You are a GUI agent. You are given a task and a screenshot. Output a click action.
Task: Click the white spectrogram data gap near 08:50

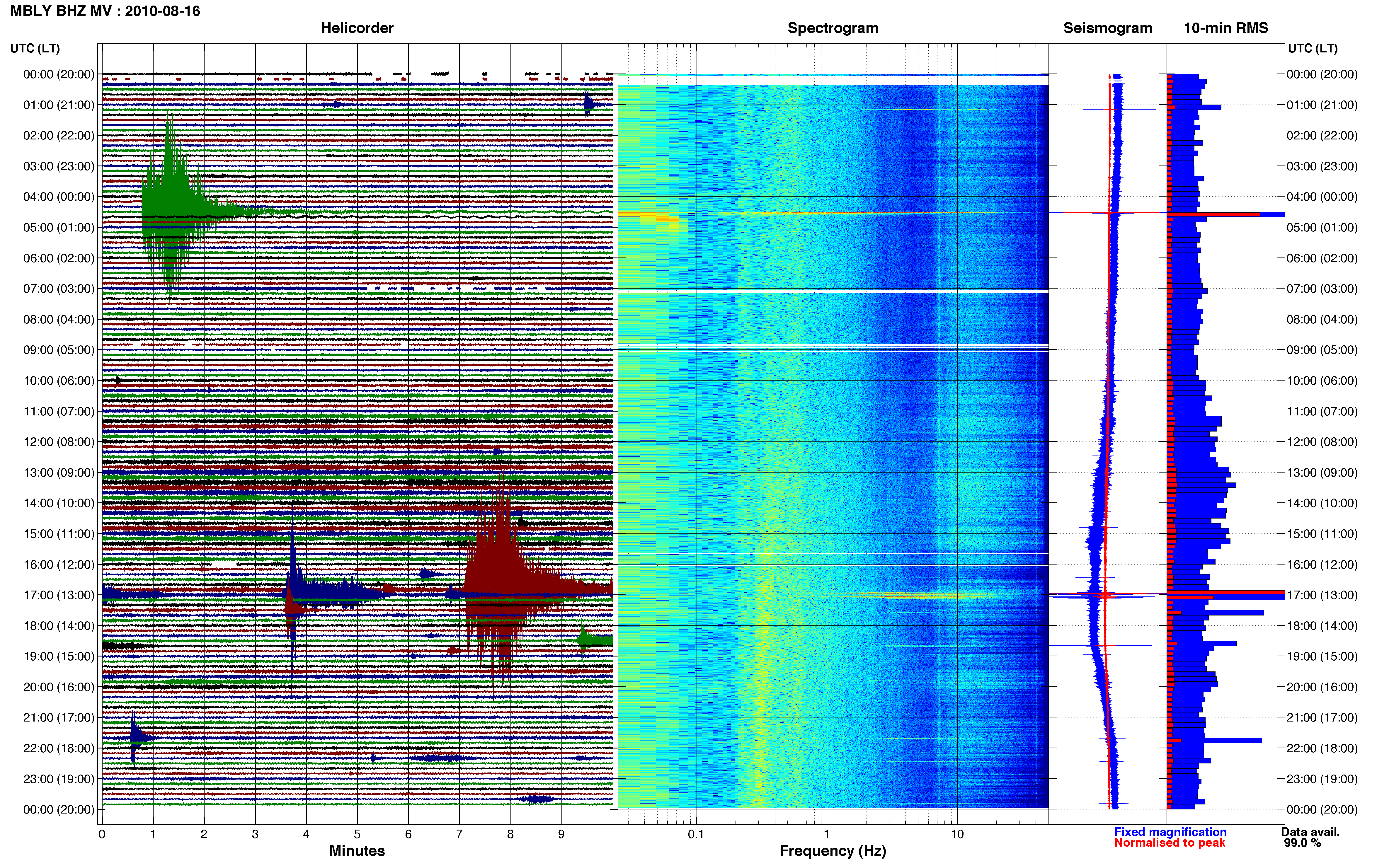(x=833, y=345)
